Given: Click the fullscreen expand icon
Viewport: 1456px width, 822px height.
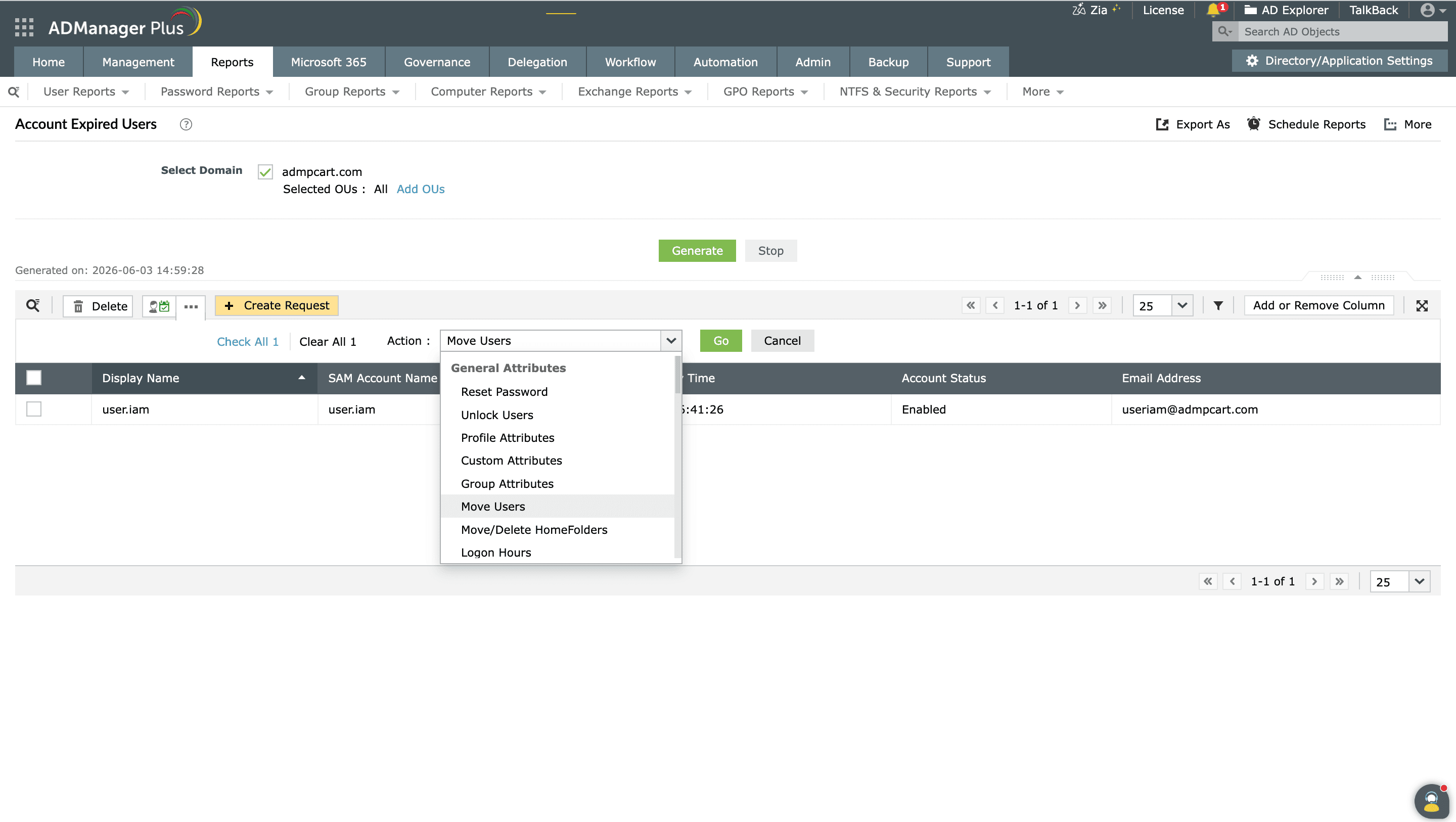Looking at the screenshot, I should coord(1422,306).
